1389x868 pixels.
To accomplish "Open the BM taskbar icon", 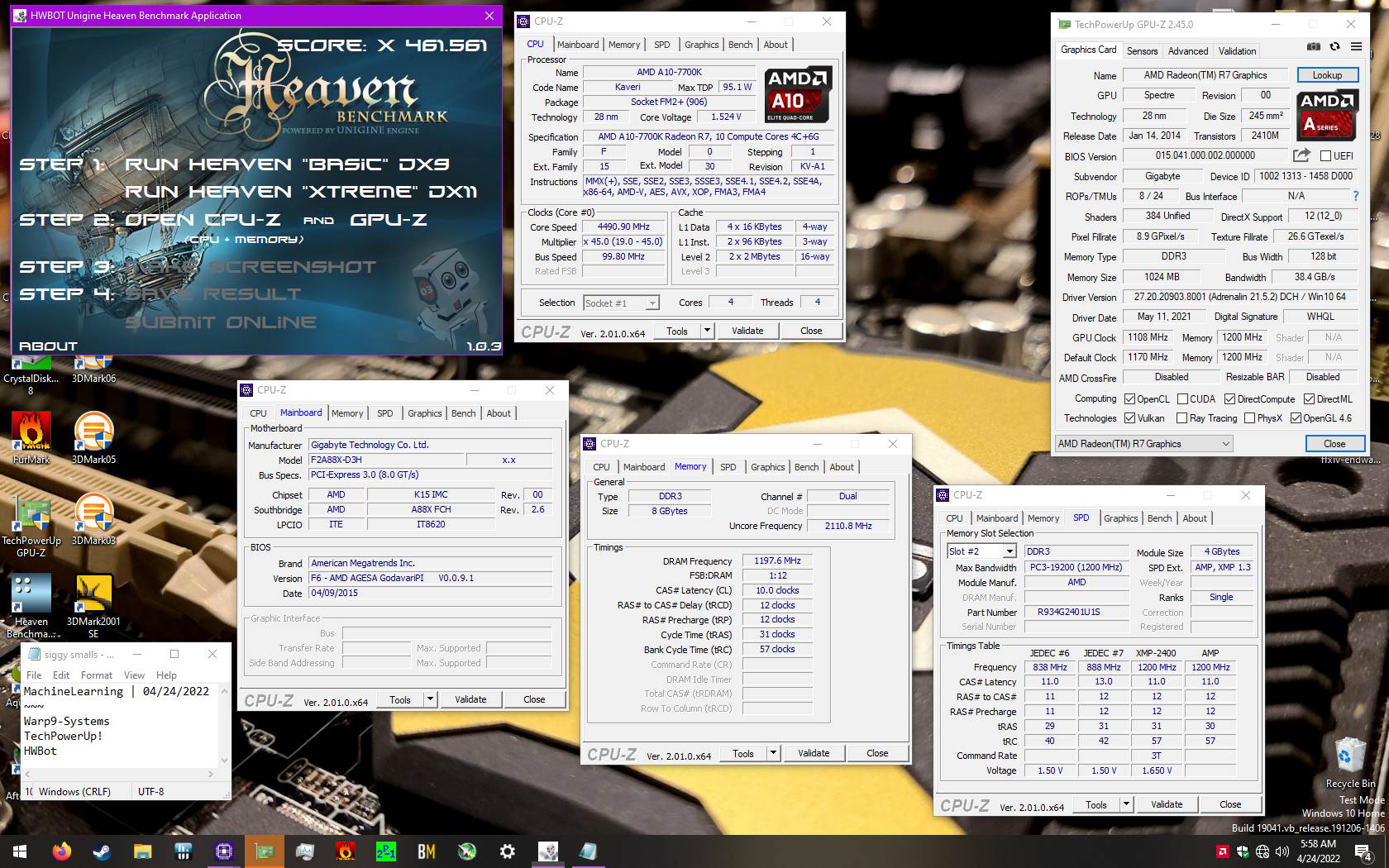I will (x=426, y=851).
